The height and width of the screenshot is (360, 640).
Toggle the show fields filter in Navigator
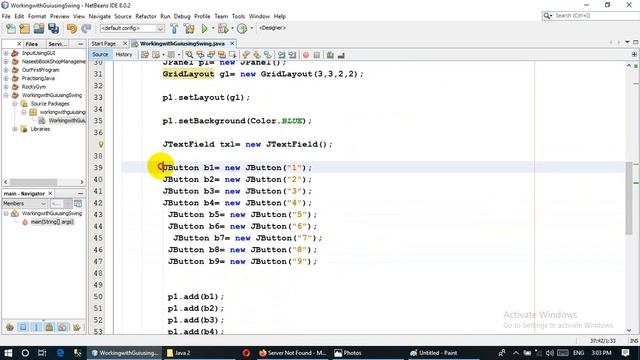(x=23, y=327)
